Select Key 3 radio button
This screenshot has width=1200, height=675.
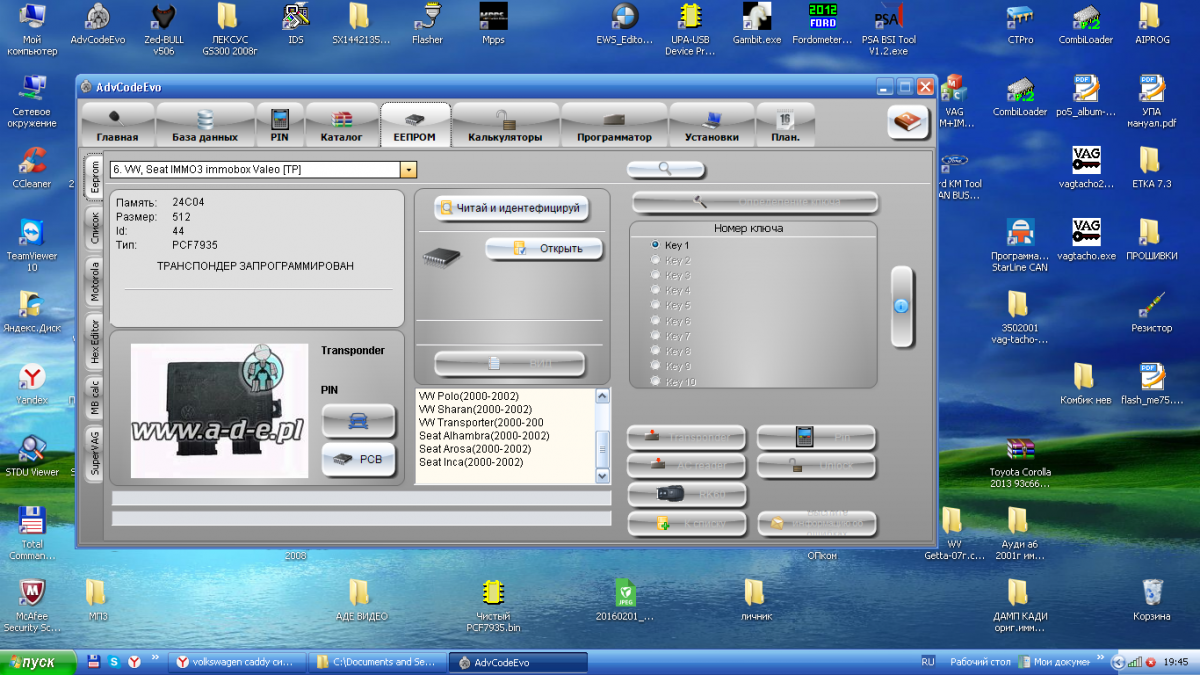coord(656,275)
